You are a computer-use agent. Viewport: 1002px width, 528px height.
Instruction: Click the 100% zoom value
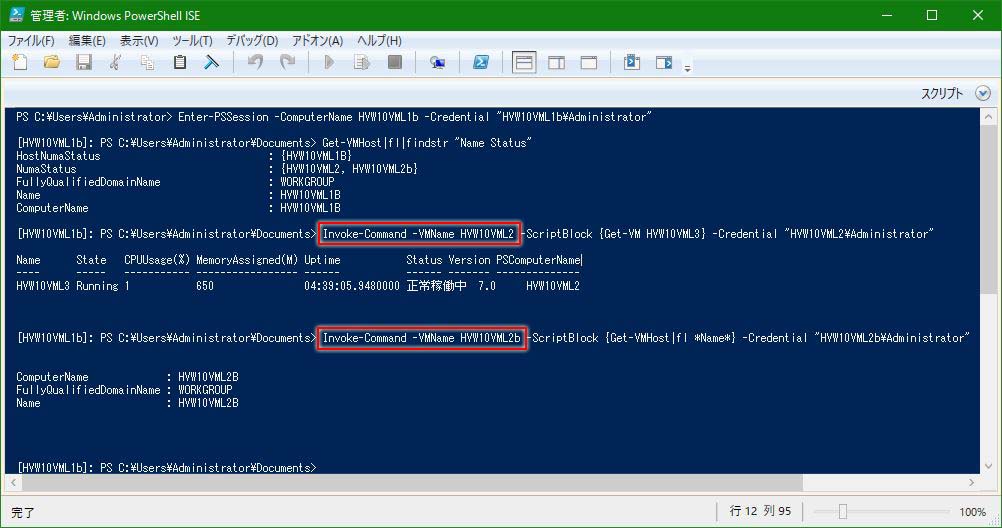pyautogui.click(x=972, y=512)
